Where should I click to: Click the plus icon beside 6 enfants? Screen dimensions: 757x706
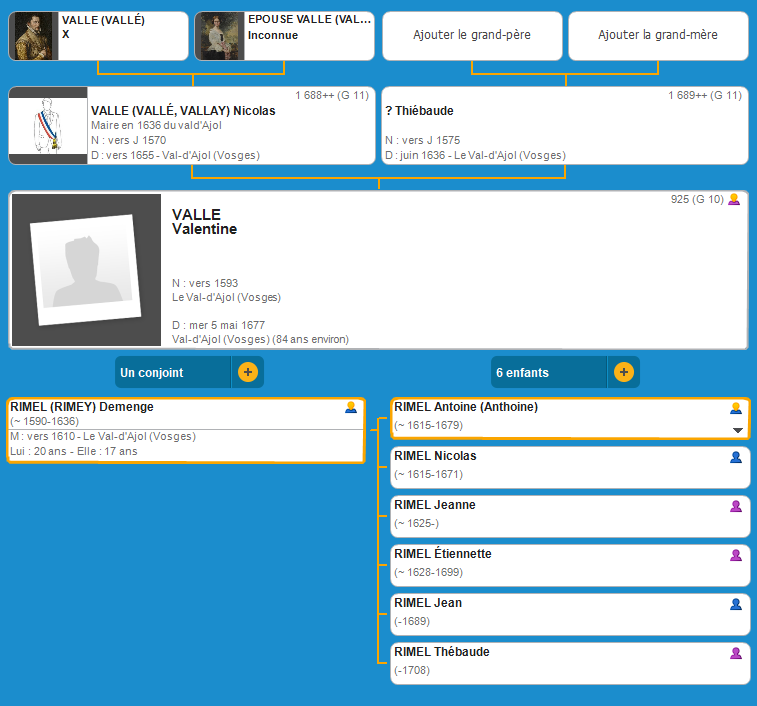coord(623,372)
